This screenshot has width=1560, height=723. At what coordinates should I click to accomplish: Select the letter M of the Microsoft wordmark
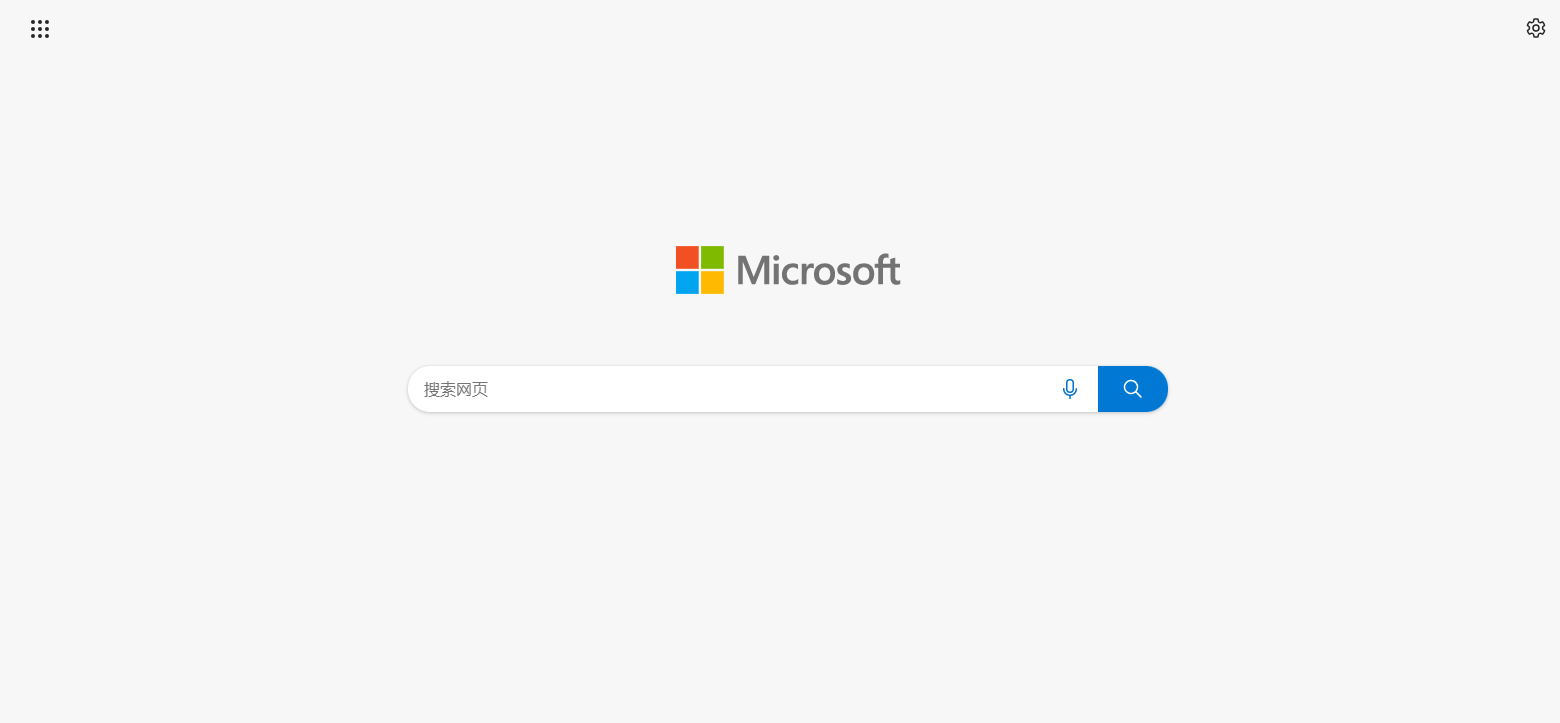(x=753, y=270)
